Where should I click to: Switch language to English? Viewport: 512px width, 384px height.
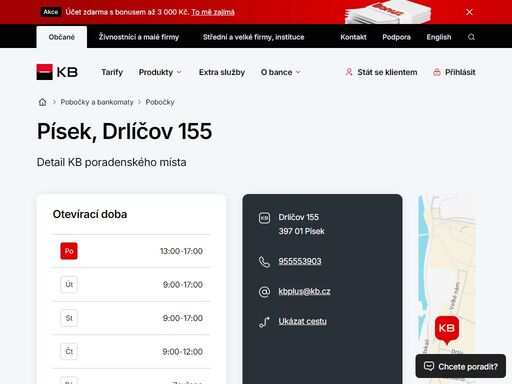(x=439, y=37)
